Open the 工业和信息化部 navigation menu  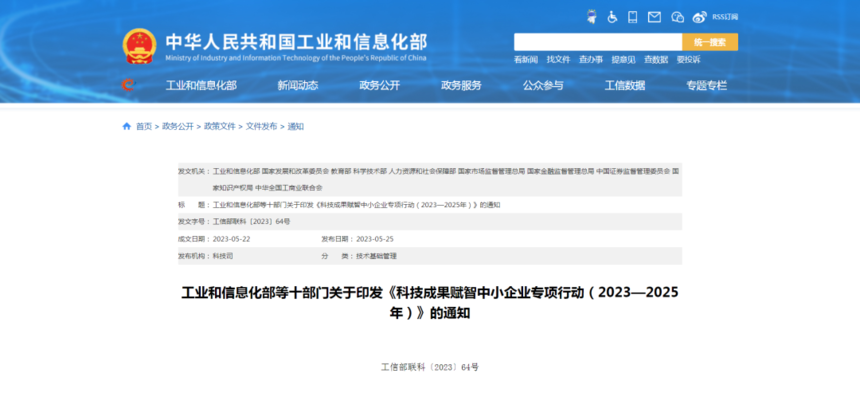tap(201, 86)
